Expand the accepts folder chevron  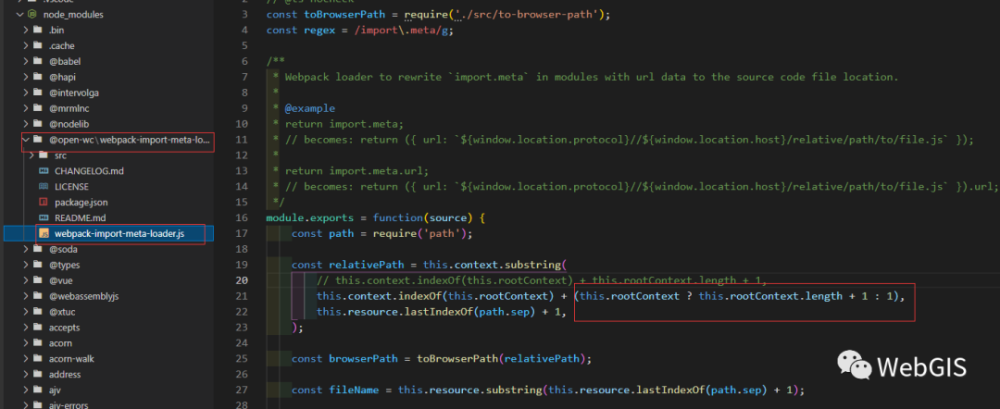[x=26, y=327]
